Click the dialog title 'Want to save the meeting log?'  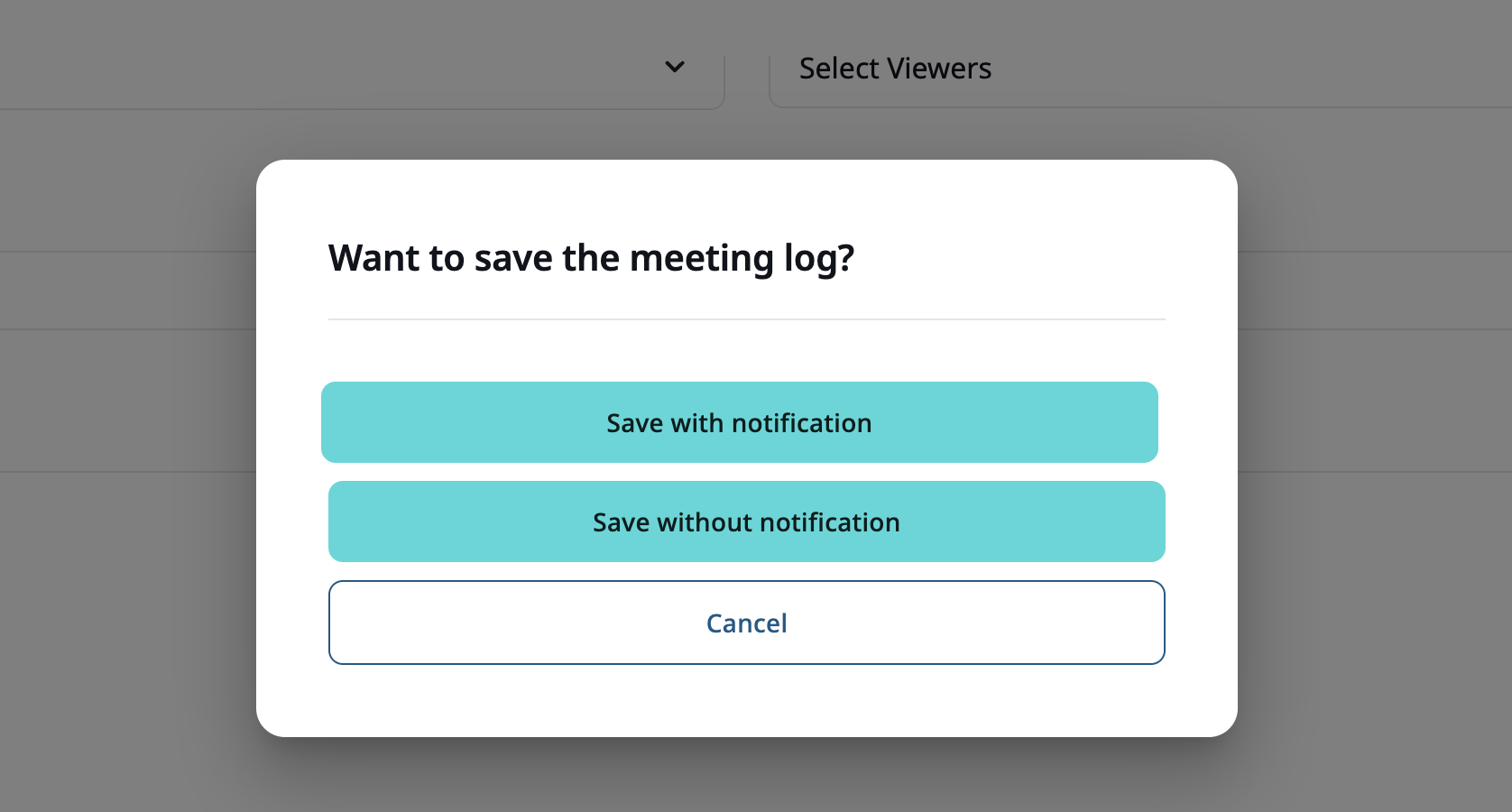pyautogui.click(x=591, y=258)
